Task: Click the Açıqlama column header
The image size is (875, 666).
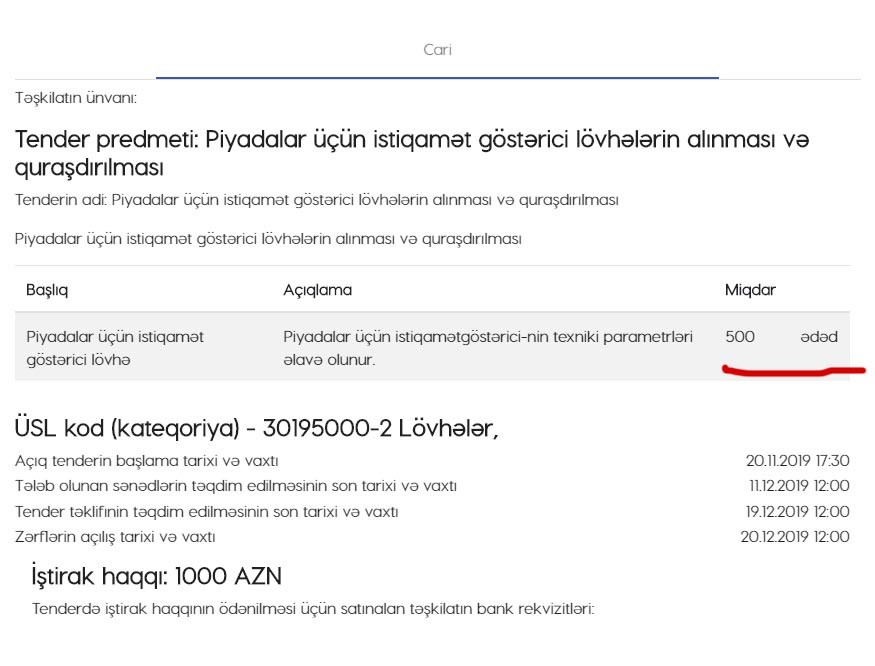Action: [317, 290]
